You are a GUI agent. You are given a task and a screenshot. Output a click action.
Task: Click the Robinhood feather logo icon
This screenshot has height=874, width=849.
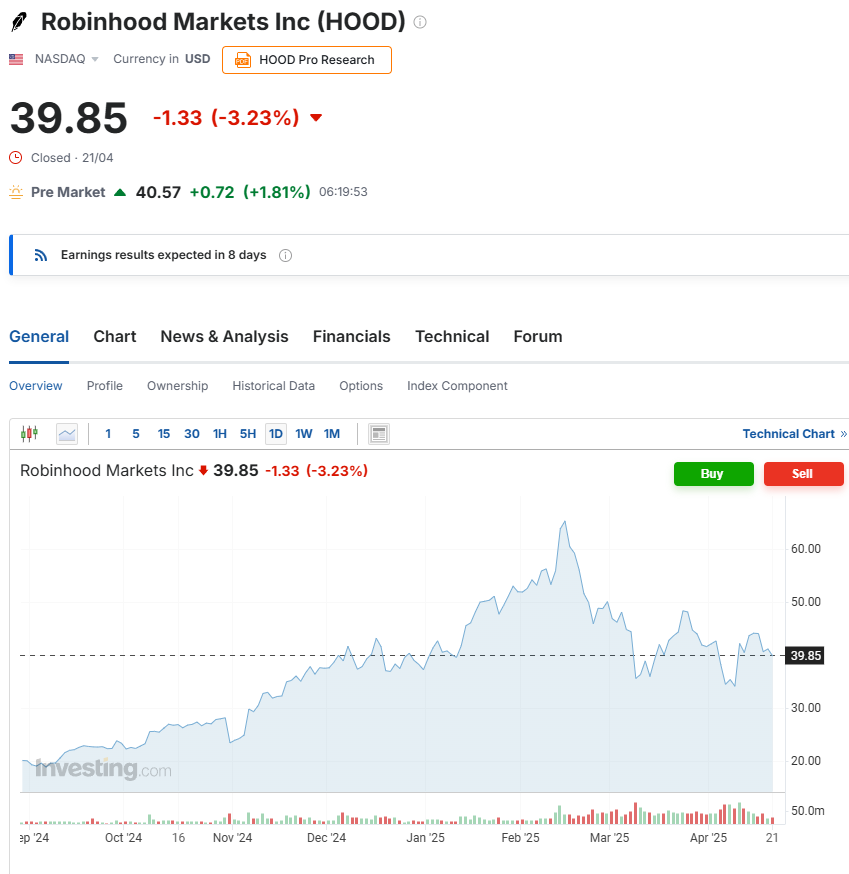point(19,22)
